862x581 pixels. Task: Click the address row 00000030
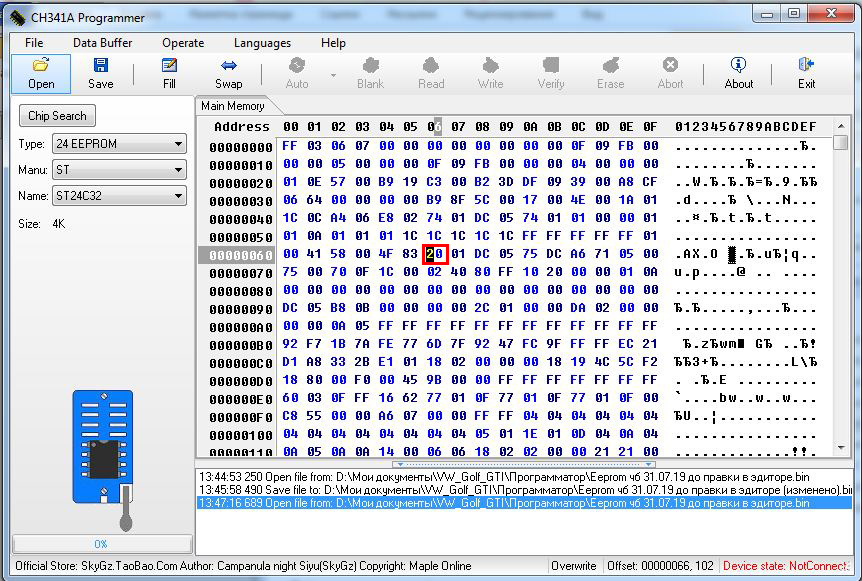[241, 201]
